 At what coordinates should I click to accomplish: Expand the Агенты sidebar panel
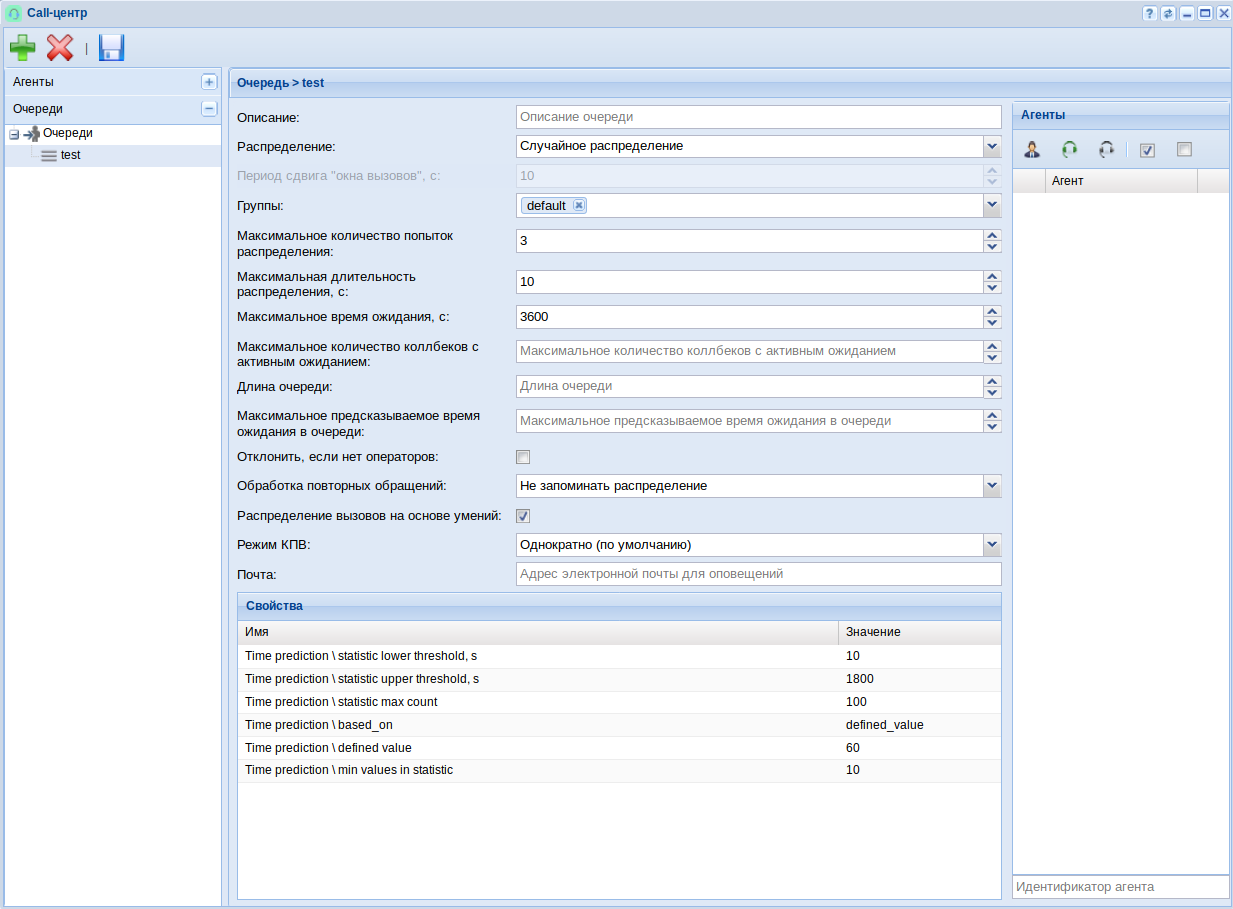(209, 82)
